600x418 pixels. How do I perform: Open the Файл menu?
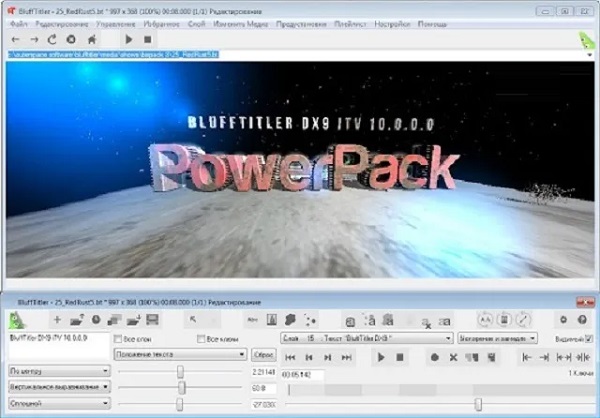coord(18,24)
